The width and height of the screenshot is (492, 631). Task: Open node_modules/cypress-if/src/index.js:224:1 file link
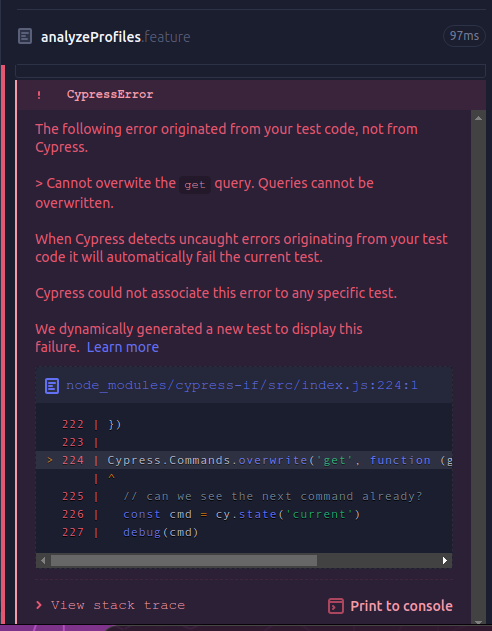click(242, 386)
